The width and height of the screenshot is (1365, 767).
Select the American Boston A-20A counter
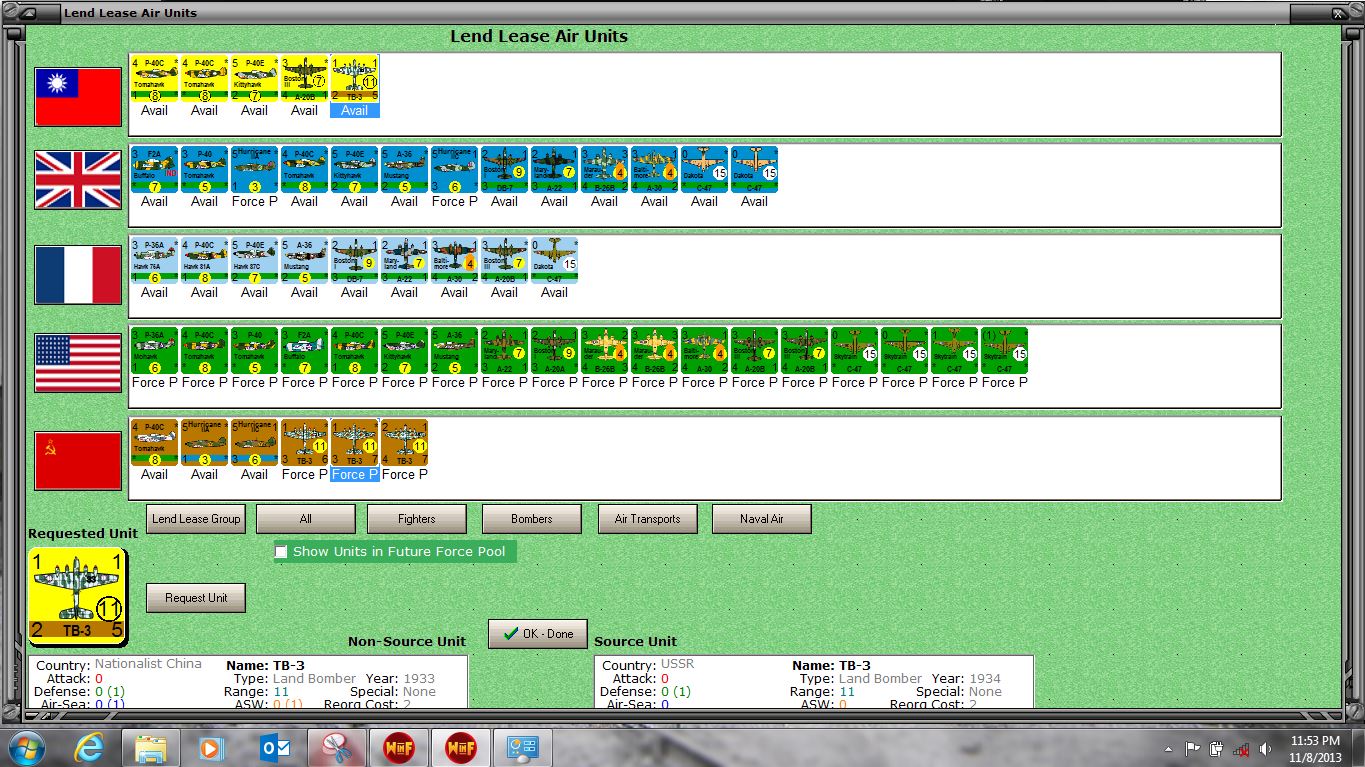point(554,351)
